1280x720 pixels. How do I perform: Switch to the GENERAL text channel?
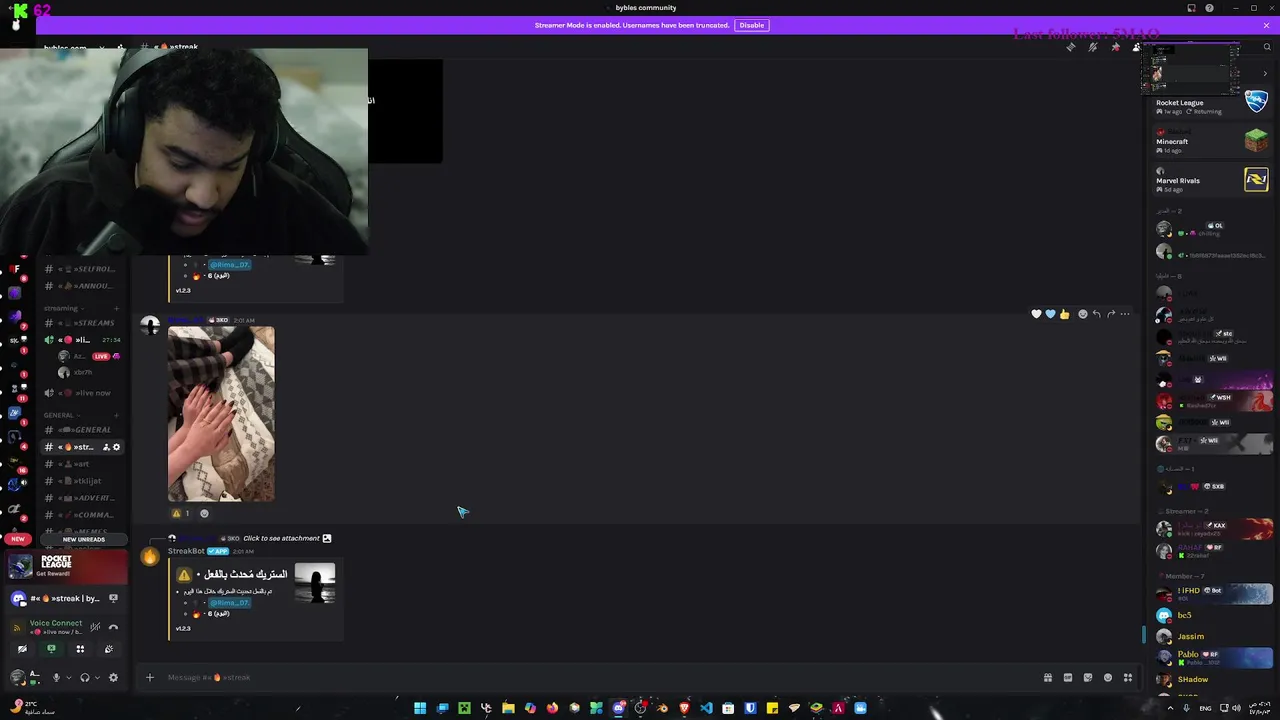pos(84,430)
